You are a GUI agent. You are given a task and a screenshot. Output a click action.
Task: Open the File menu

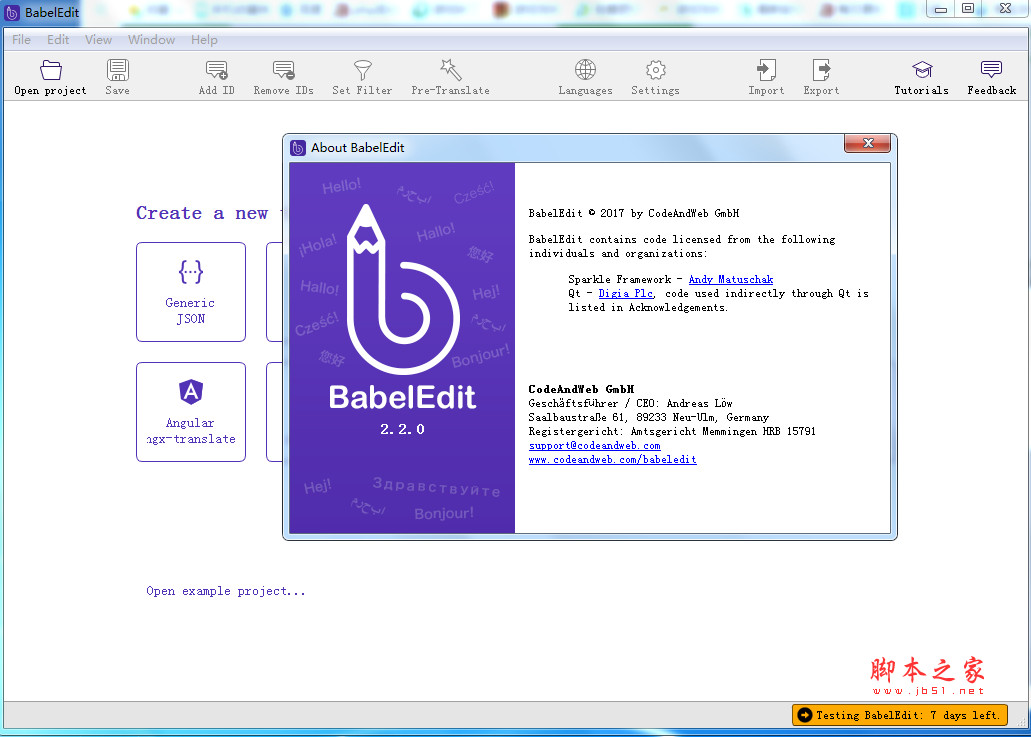20,40
